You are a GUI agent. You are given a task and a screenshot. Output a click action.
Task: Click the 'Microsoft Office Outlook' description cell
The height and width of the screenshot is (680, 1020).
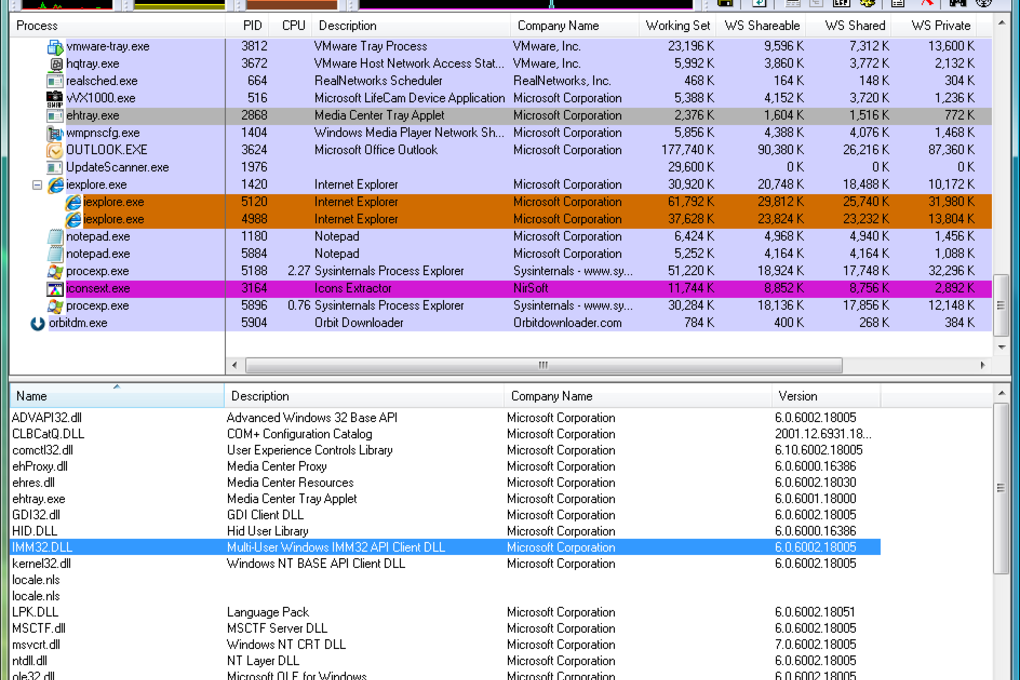point(376,150)
